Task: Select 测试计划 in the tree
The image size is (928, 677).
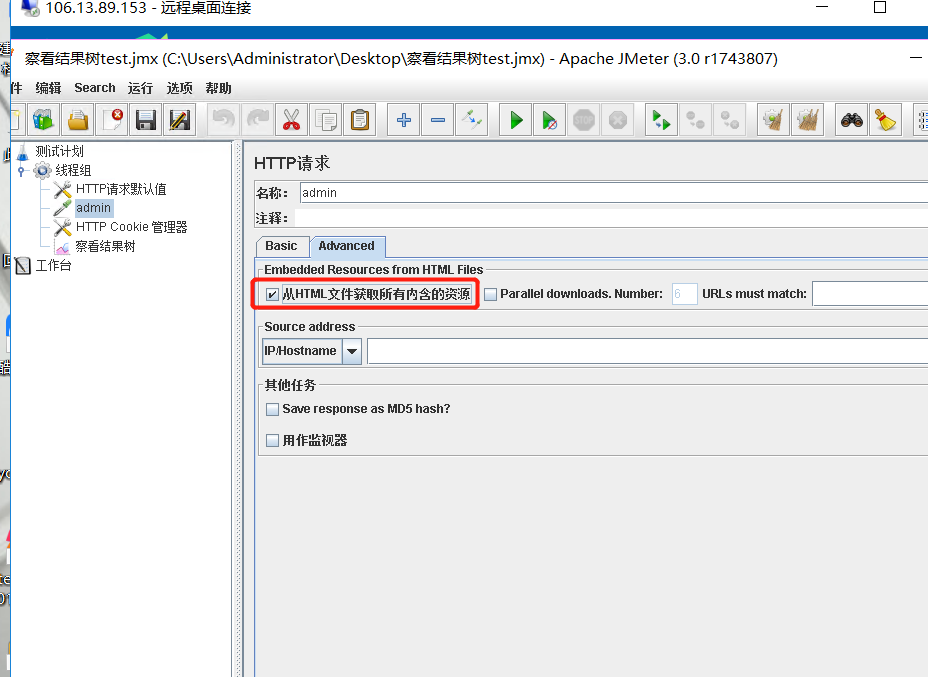Action: coord(59,151)
